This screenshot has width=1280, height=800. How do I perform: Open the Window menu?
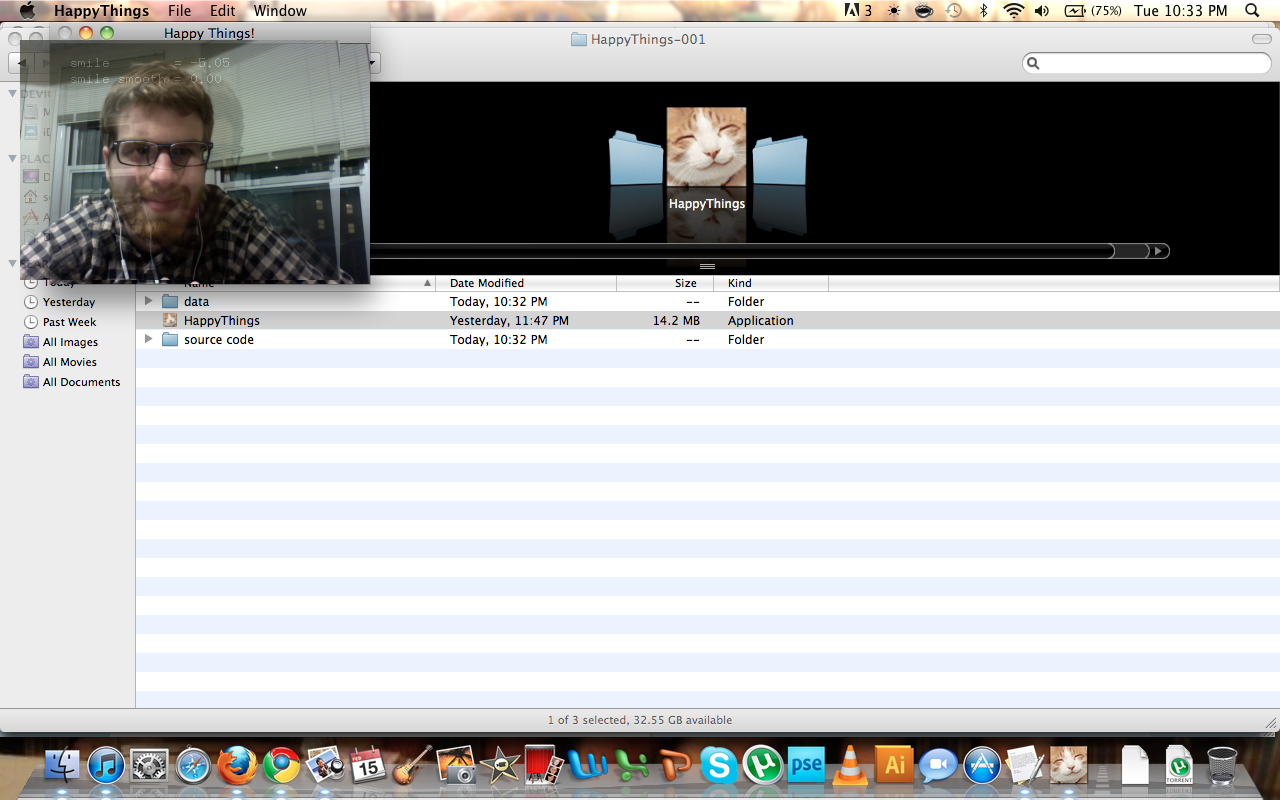(x=280, y=11)
